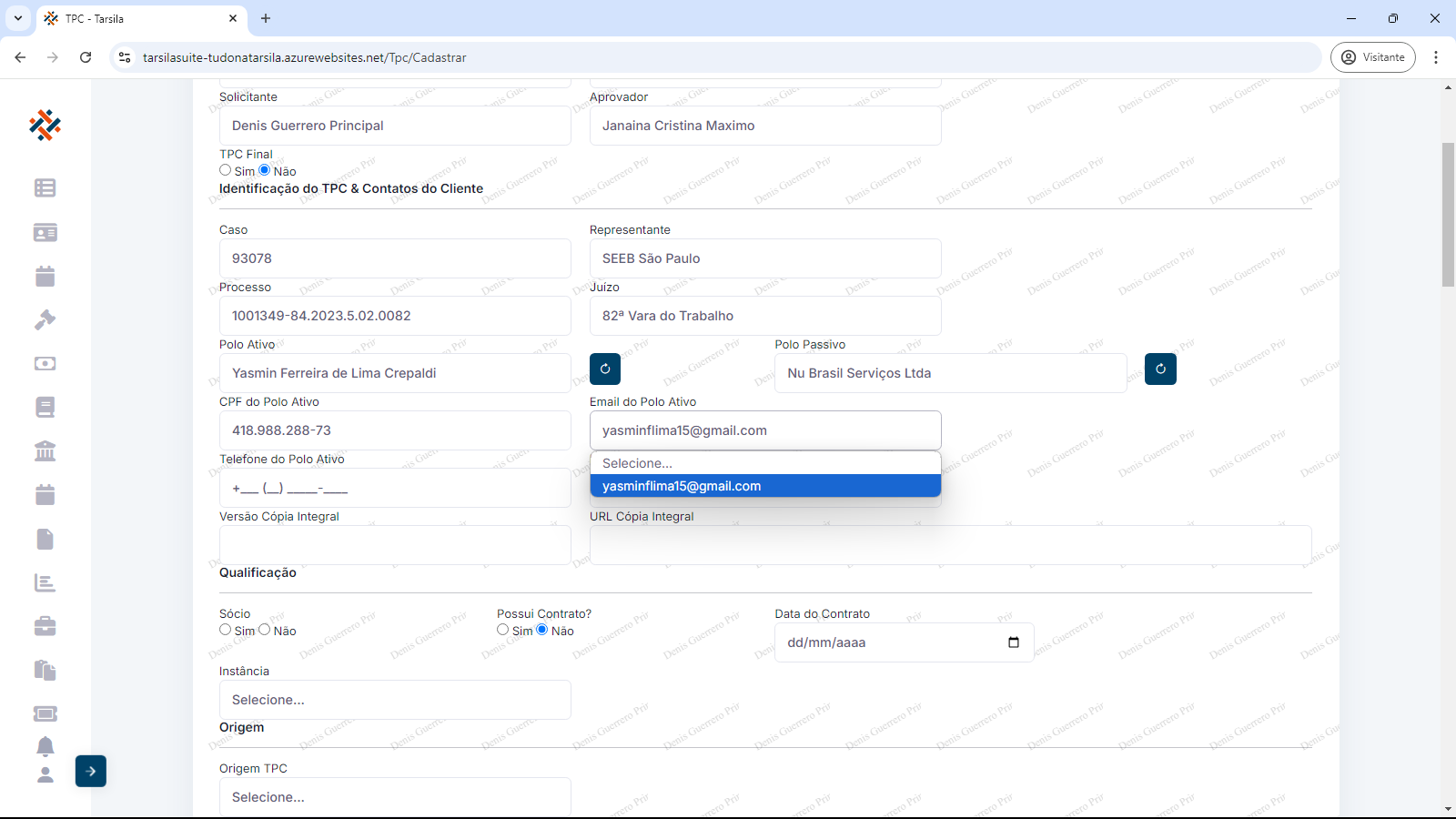Select Sim for TPC Final
This screenshot has height=819, width=1456.
(226, 170)
